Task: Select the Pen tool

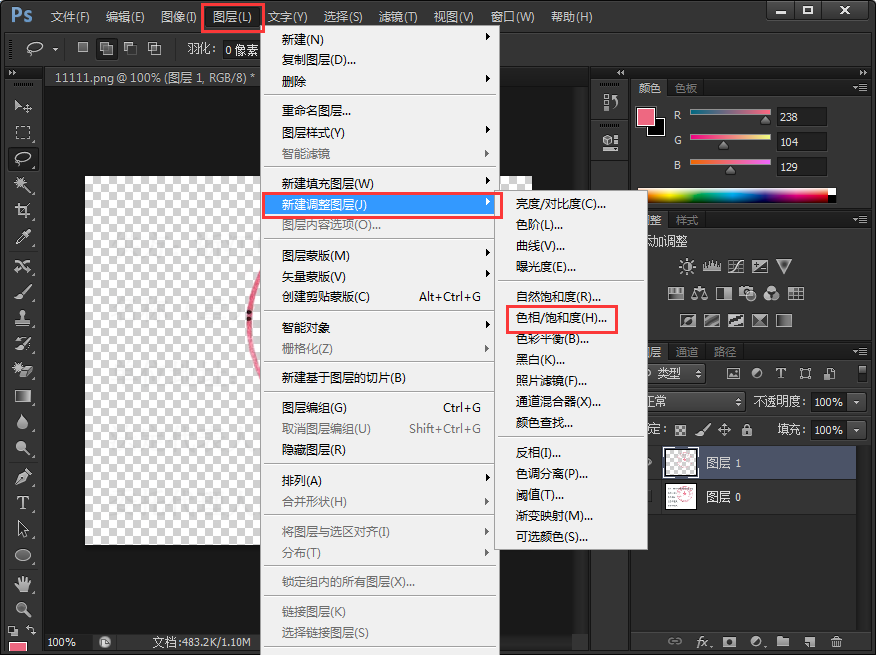Action: tap(23, 477)
